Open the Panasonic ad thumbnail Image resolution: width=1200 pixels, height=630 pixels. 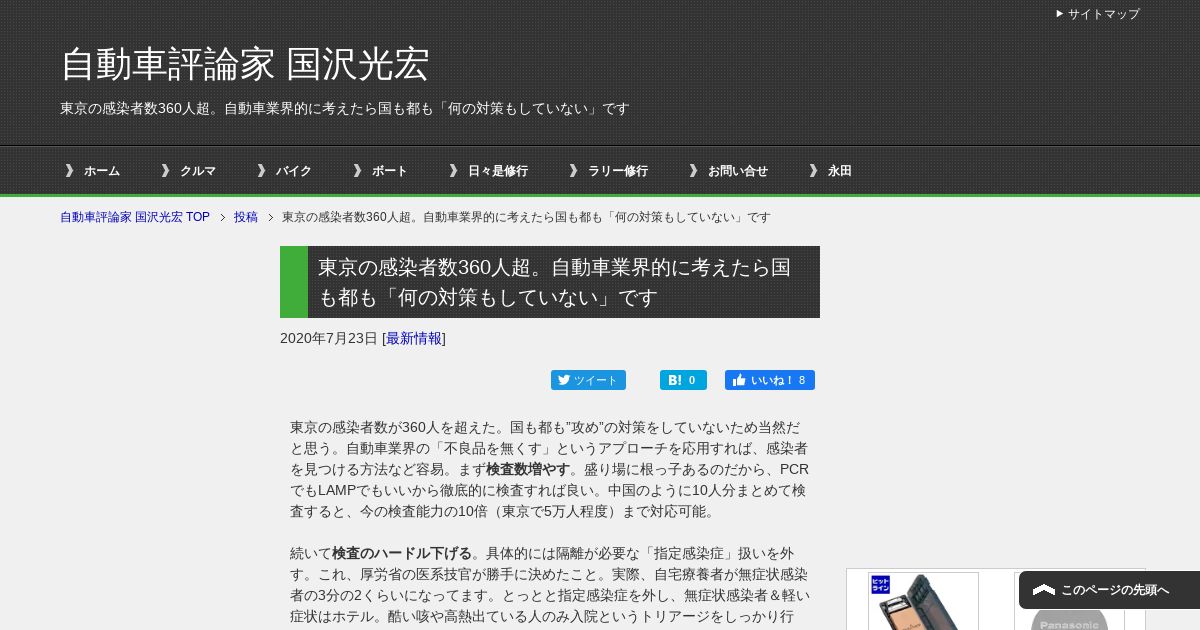1069,601
